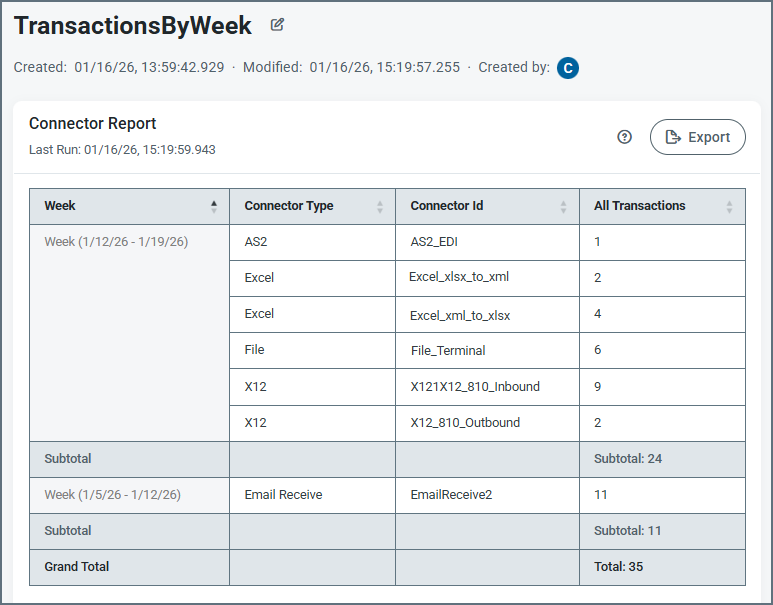Click sort arrows in Connector Id header
The width and height of the screenshot is (773, 605).
click(x=563, y=206)
